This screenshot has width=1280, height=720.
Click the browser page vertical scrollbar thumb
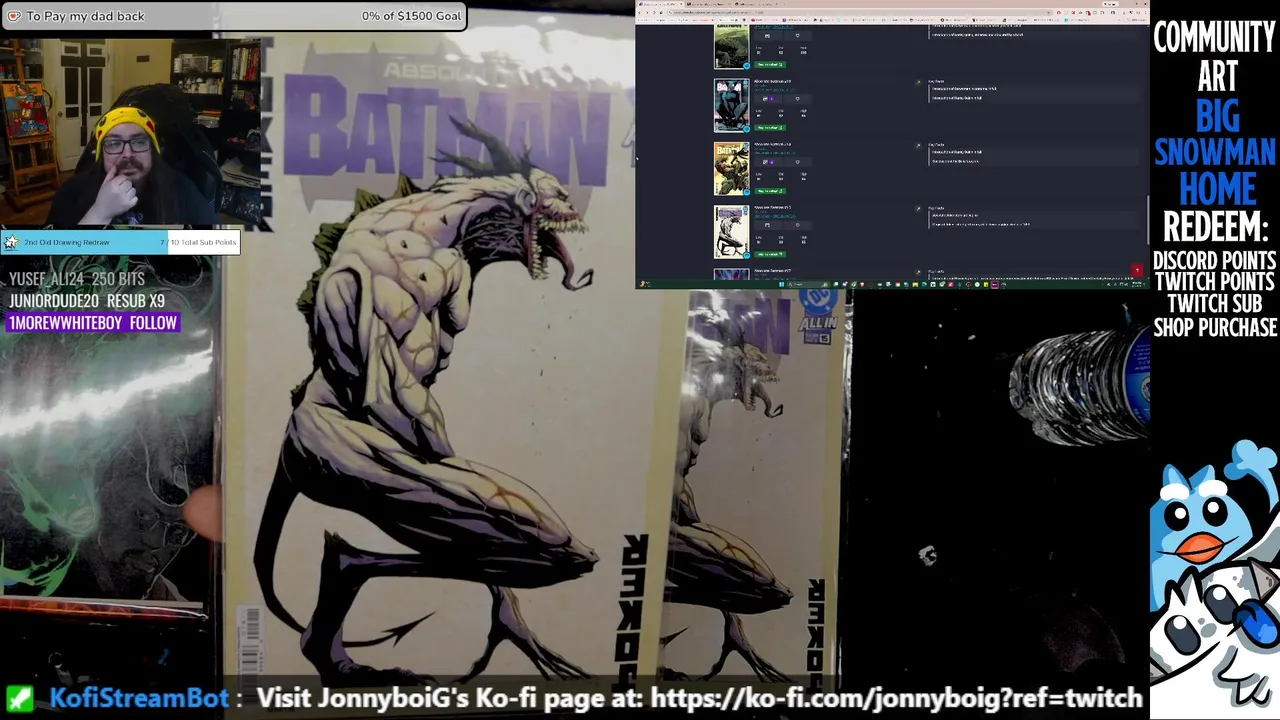tap(1146, 218)
